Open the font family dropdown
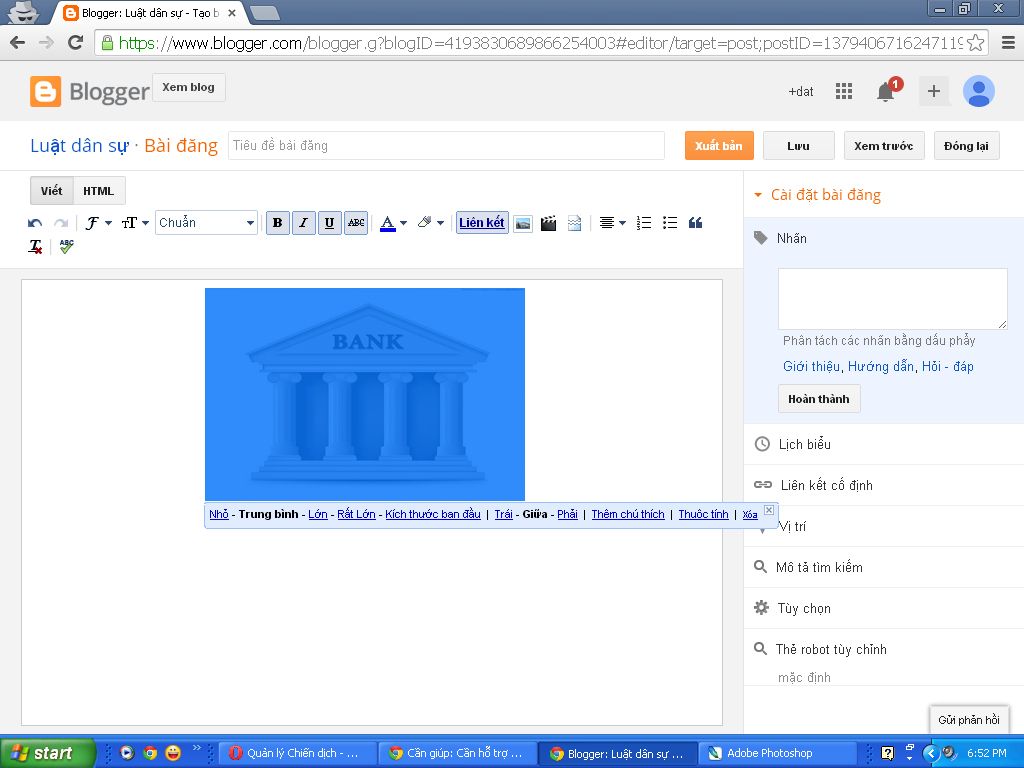The width and height of the screenshot is (1024, 768). pyautogui.click(x=98, y=223)
